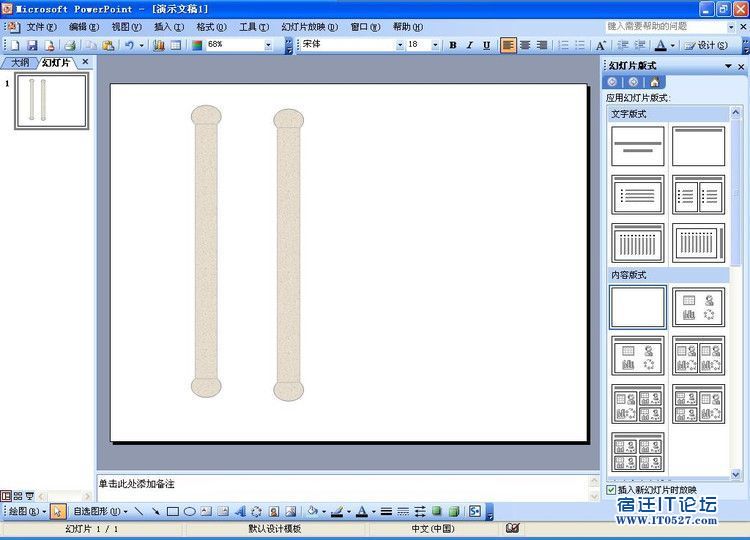Open the font size 18 dropdown
750x540 pixels.
(435, 45)
